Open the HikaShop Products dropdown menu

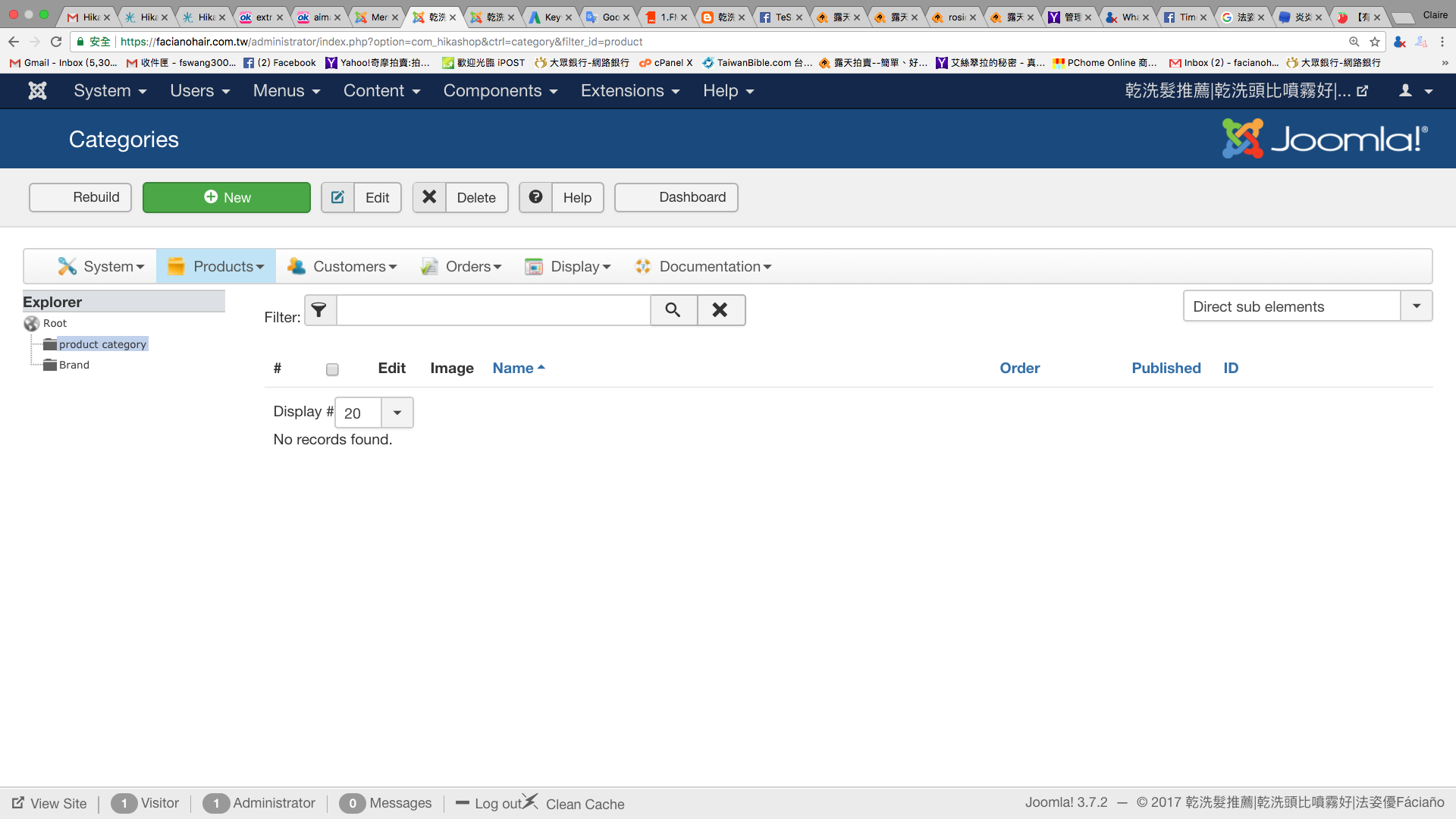click(217, 266)
